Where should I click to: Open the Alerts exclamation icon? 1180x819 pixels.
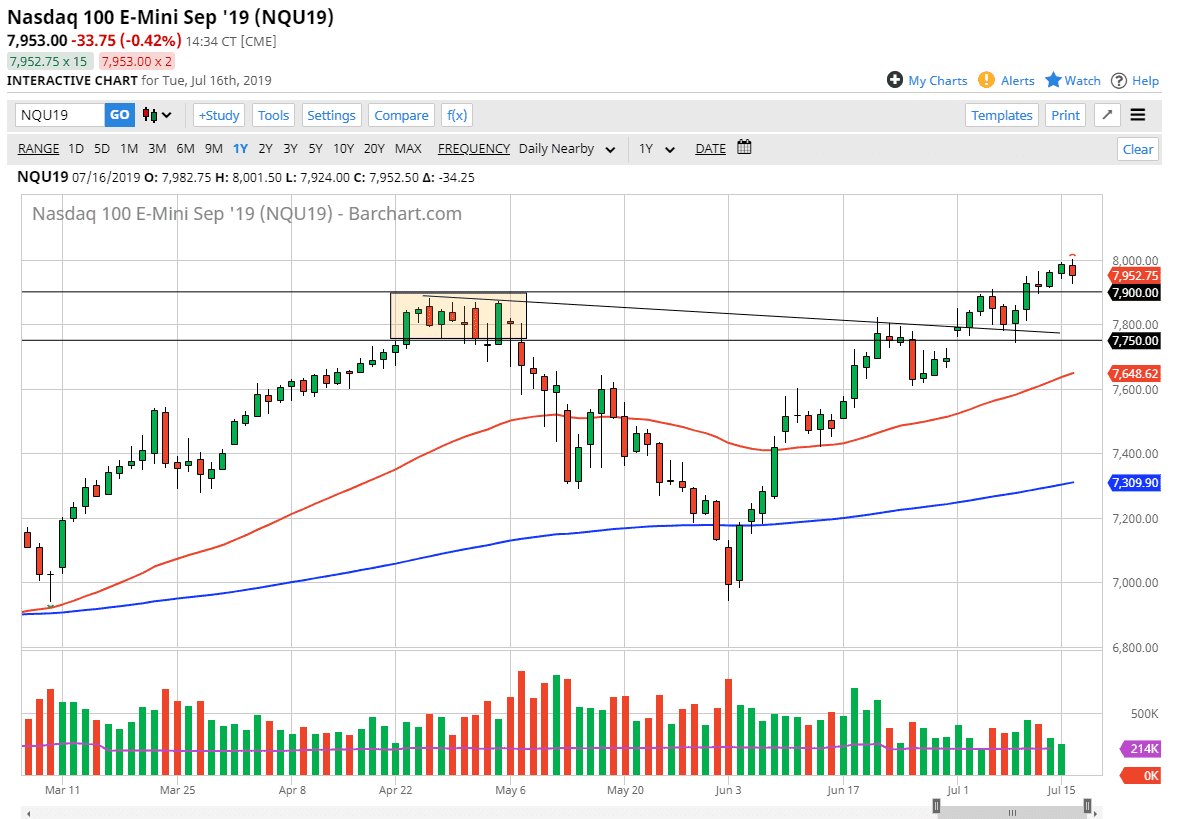[x=987, y=80]
